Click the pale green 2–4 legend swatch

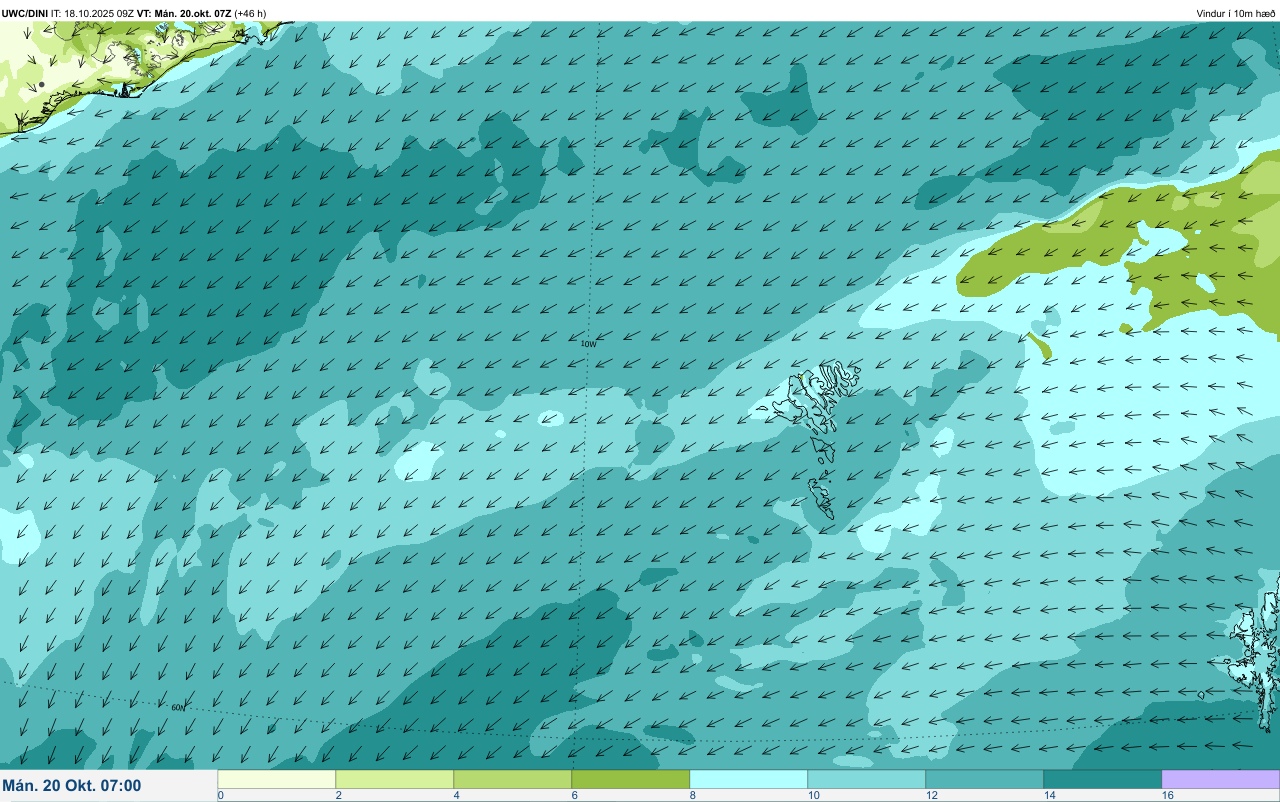tap(395, 779)
